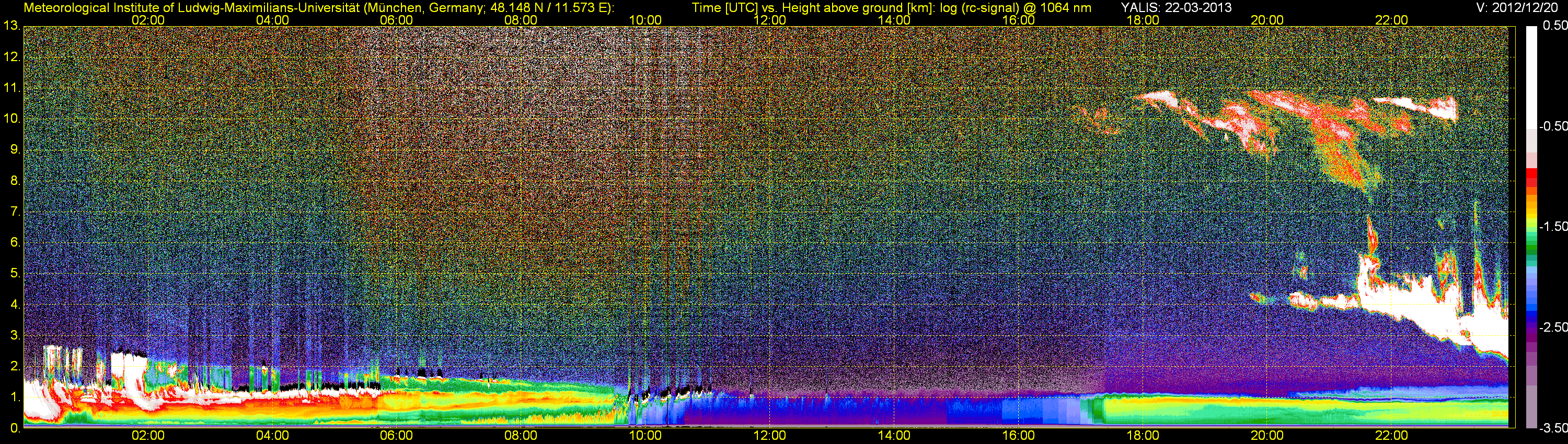Click the '14:00' label on the top time axis
This screenshot has height=444, width=1568.
coord(894,20)
